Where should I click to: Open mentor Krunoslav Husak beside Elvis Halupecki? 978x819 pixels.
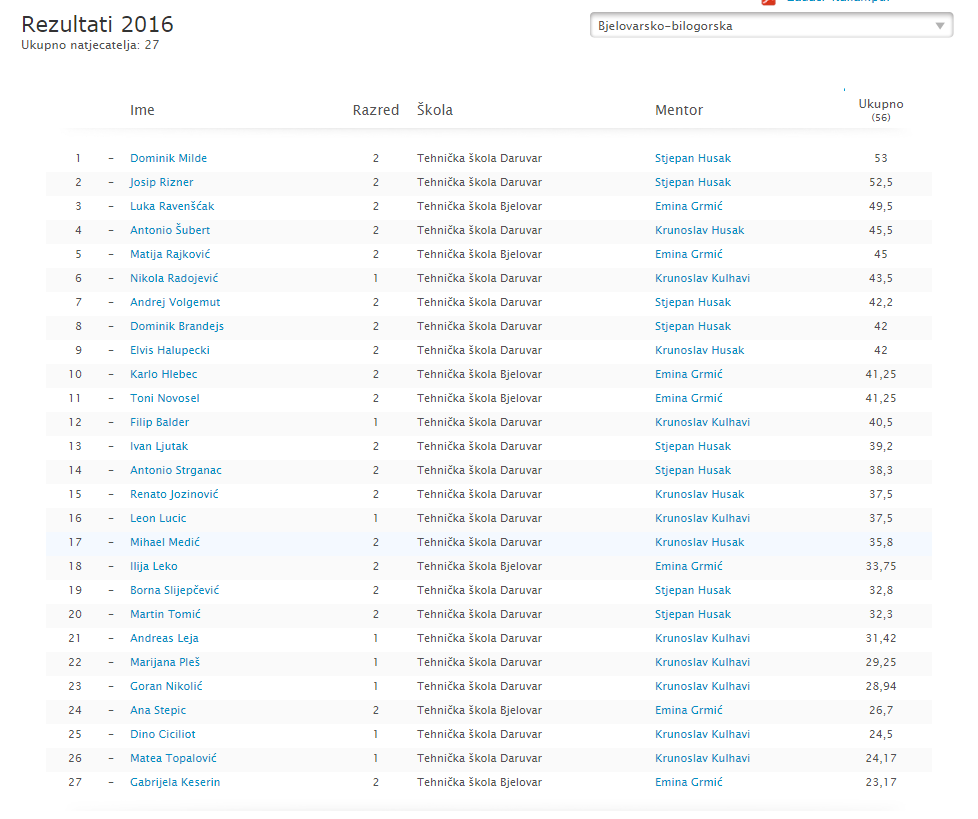point(699,351)
